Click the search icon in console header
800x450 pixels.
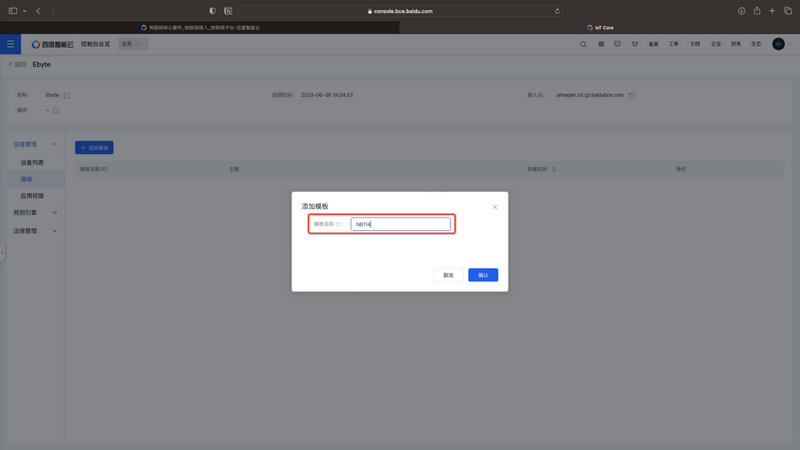584,44
